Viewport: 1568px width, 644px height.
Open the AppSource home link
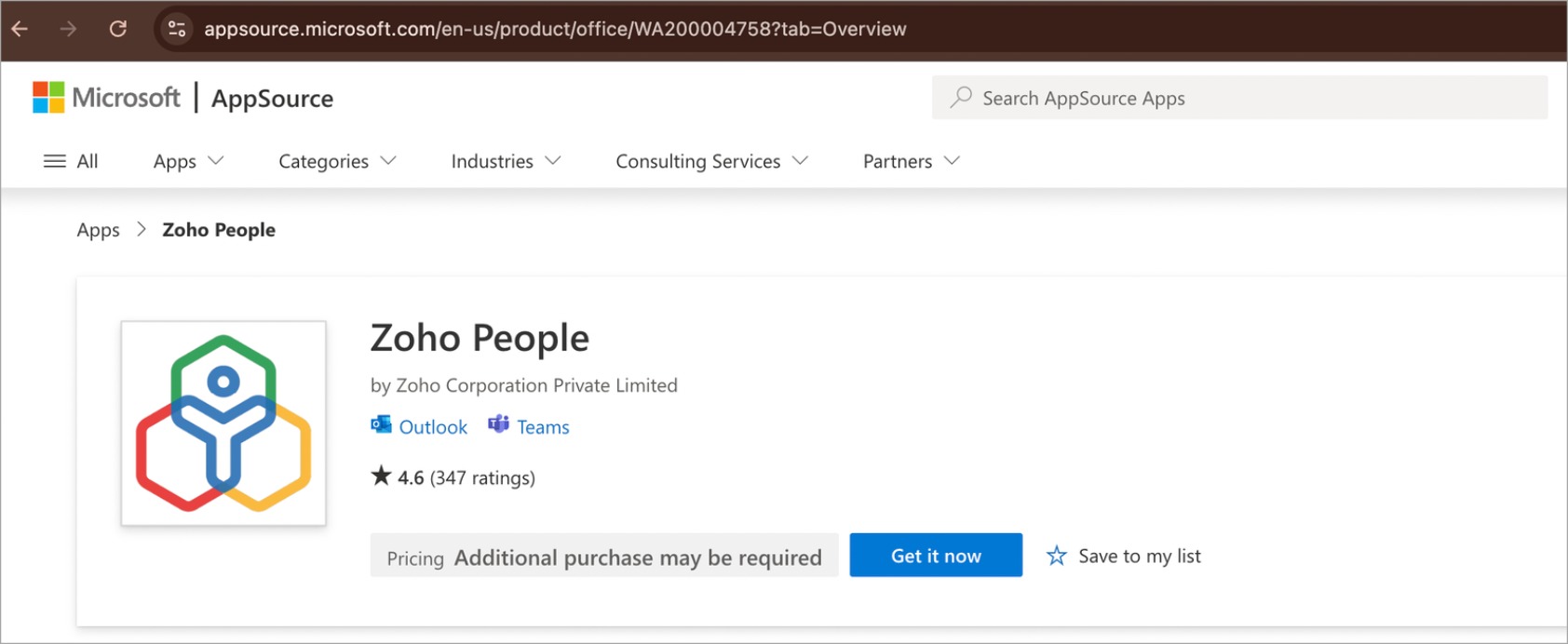point(272,99)
